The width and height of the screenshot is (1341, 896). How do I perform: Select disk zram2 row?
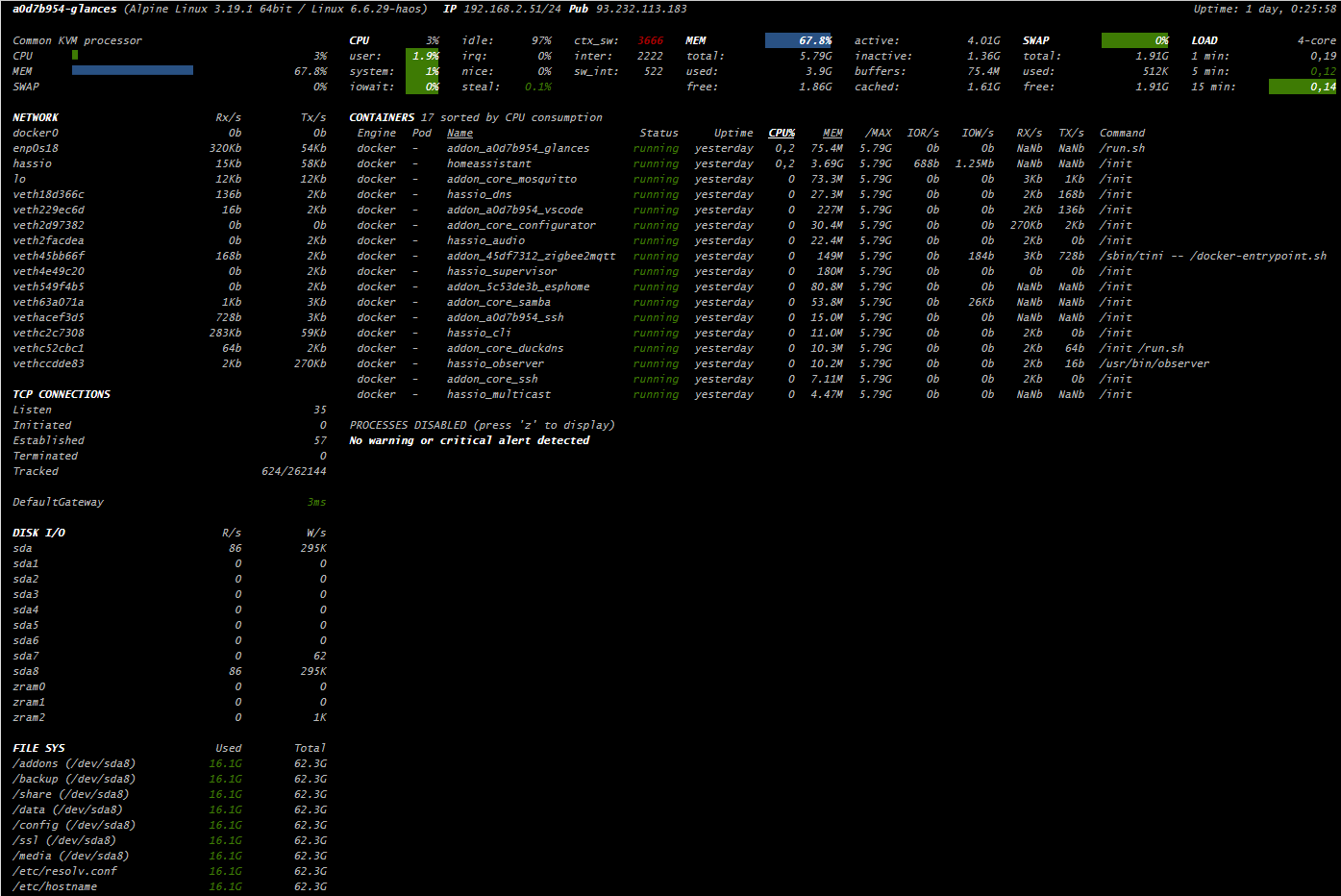[x=169, y=717]
